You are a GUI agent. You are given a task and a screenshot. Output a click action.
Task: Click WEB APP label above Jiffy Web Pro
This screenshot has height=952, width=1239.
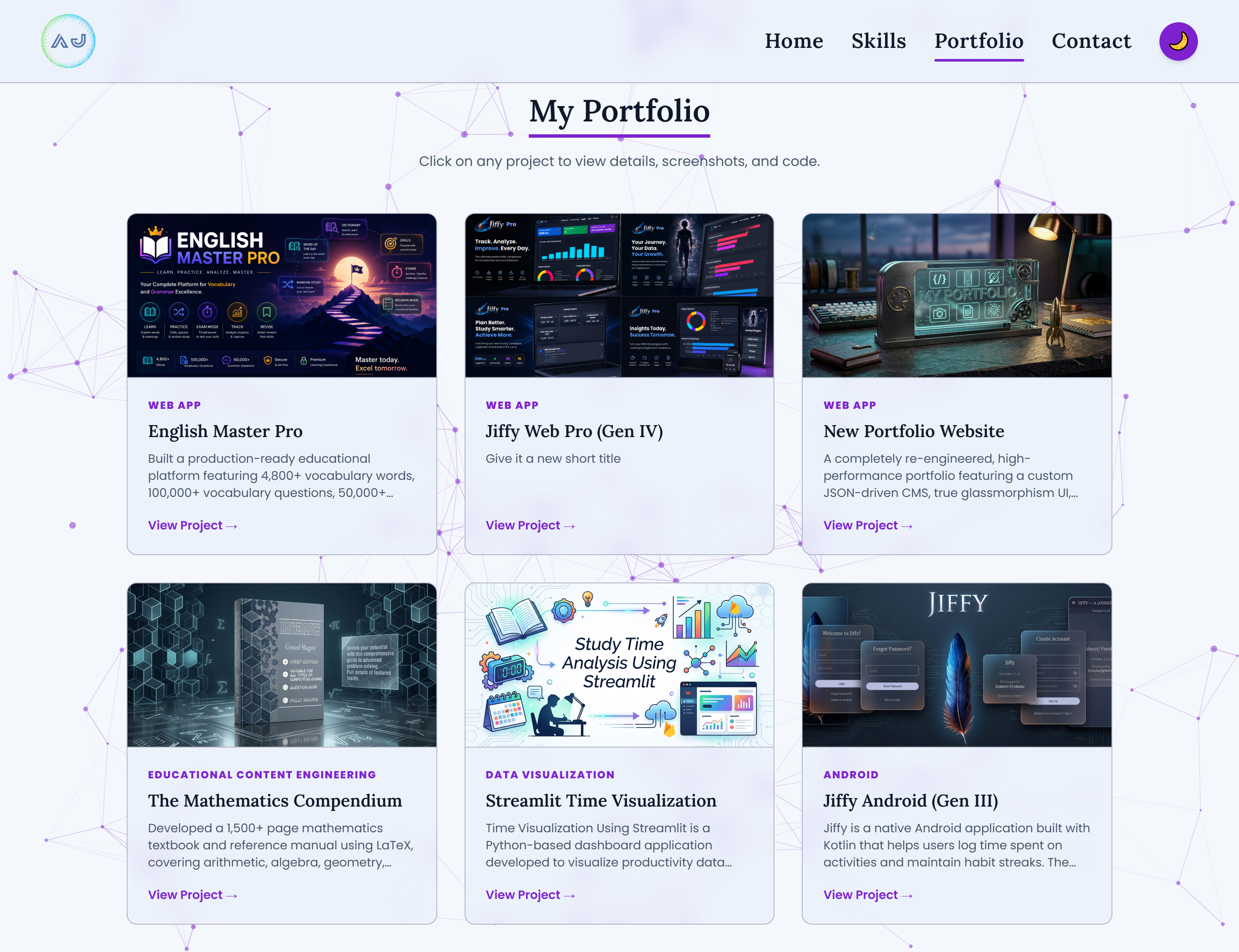point(512,405)
